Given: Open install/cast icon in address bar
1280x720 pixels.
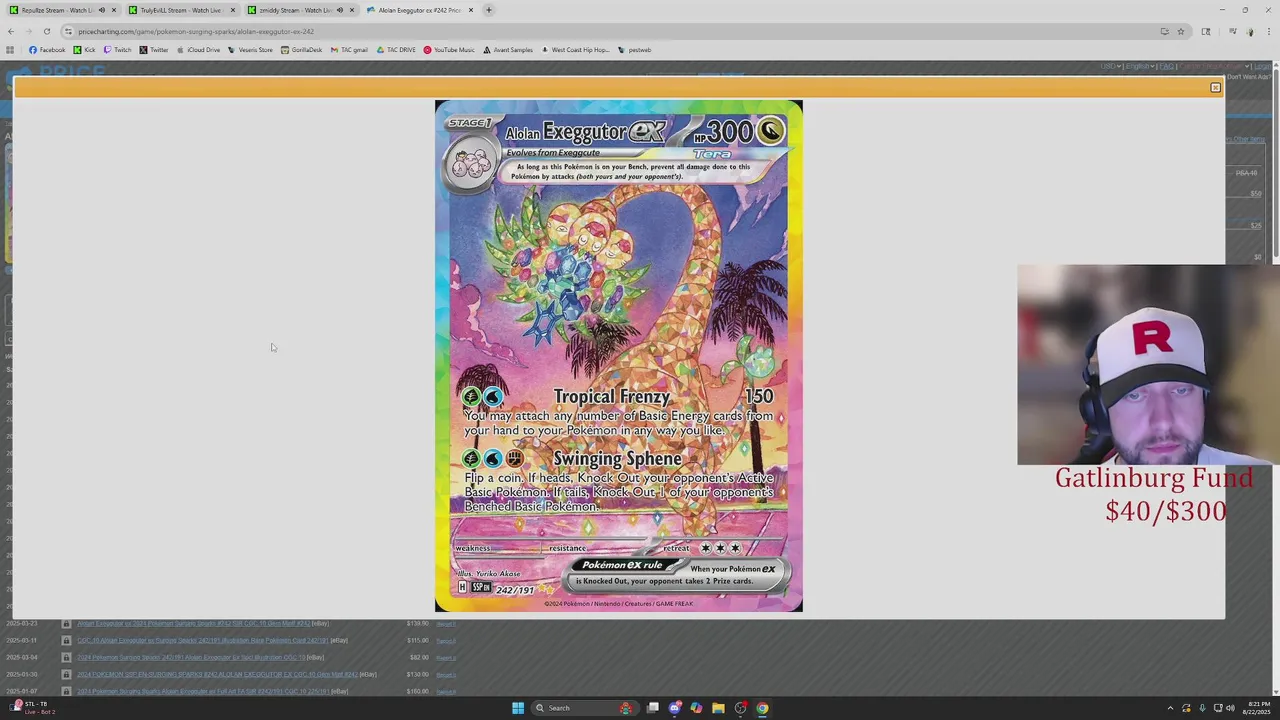Looking at the screenshot, I should coord(1164,31).
